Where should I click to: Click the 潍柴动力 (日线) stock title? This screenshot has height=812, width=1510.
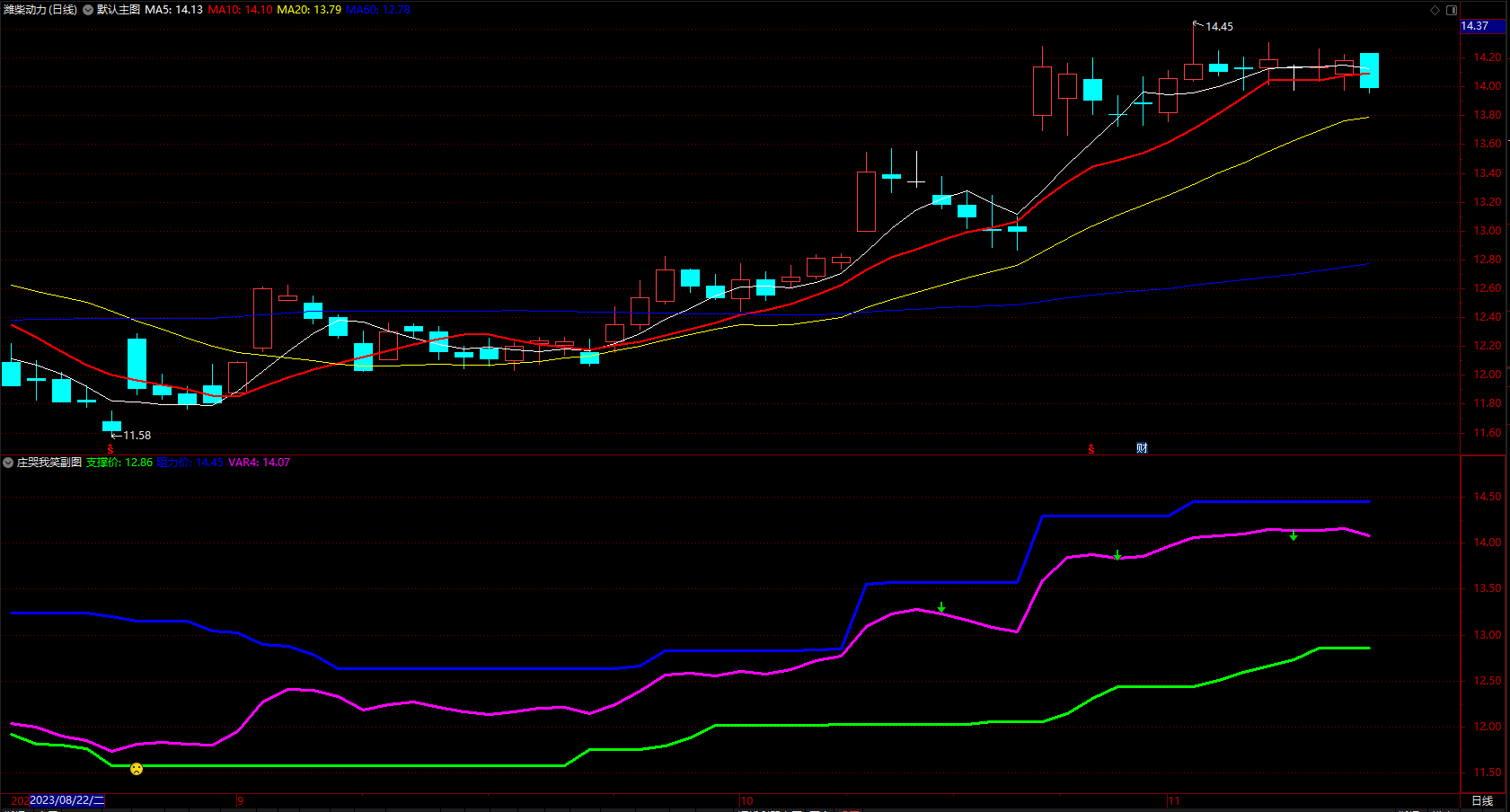40,10
